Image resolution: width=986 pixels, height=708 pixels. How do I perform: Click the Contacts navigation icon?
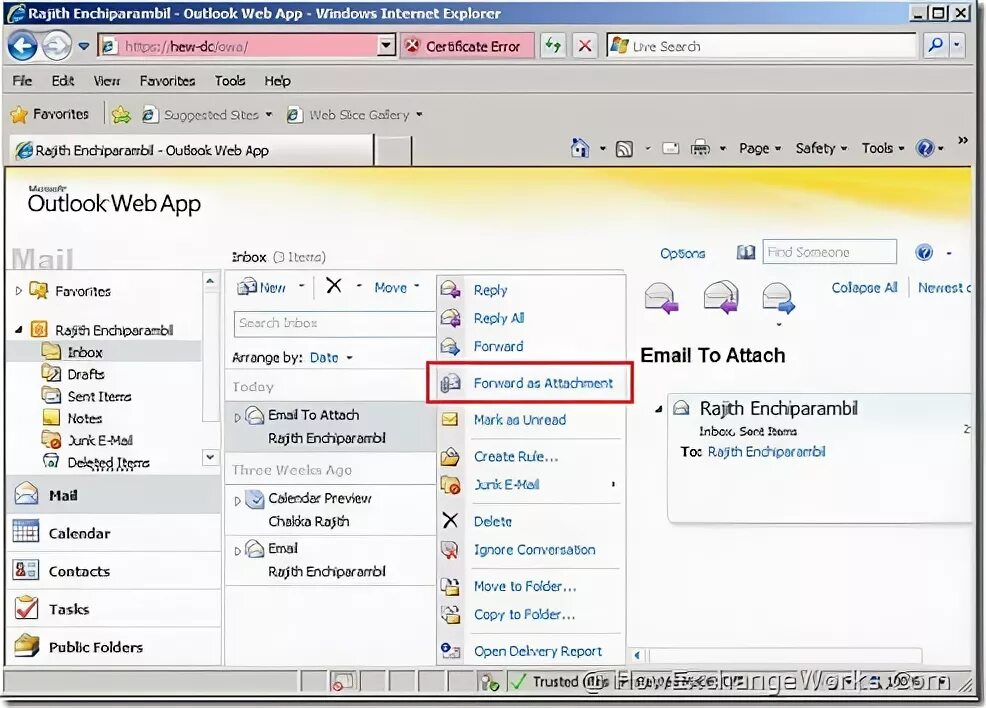(26, 570)
